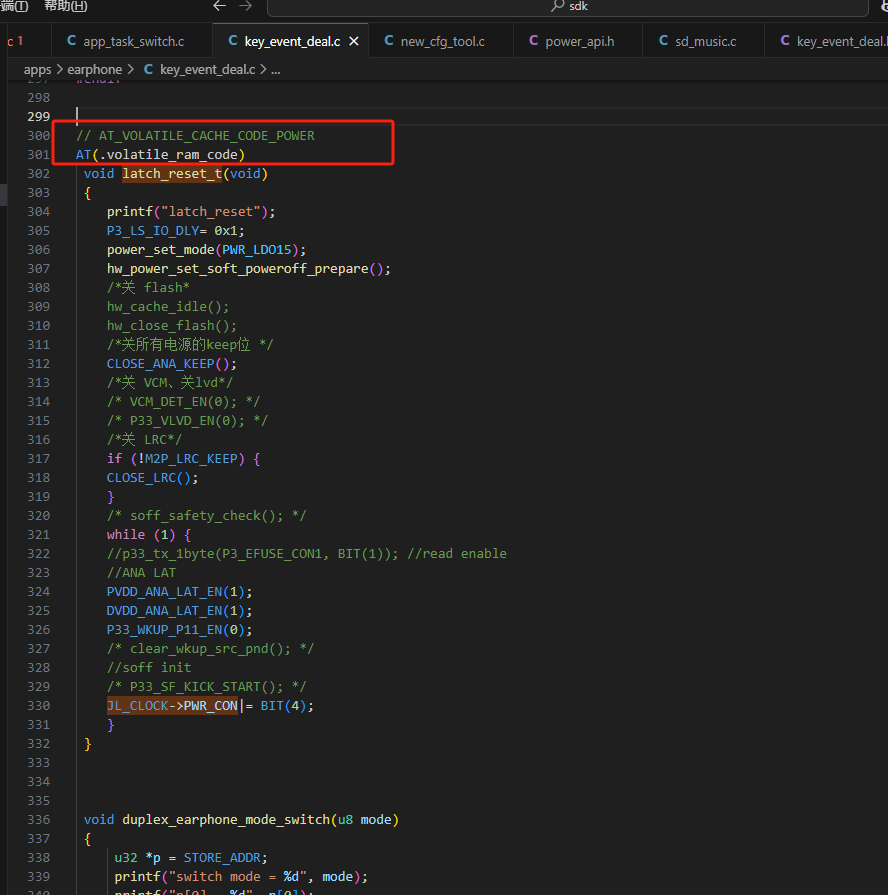The width and height of the screenshot is (888, 895).
Task: Click the C file icon in breadcrumb
Action: pyautogui.click(x=148, y=70)
